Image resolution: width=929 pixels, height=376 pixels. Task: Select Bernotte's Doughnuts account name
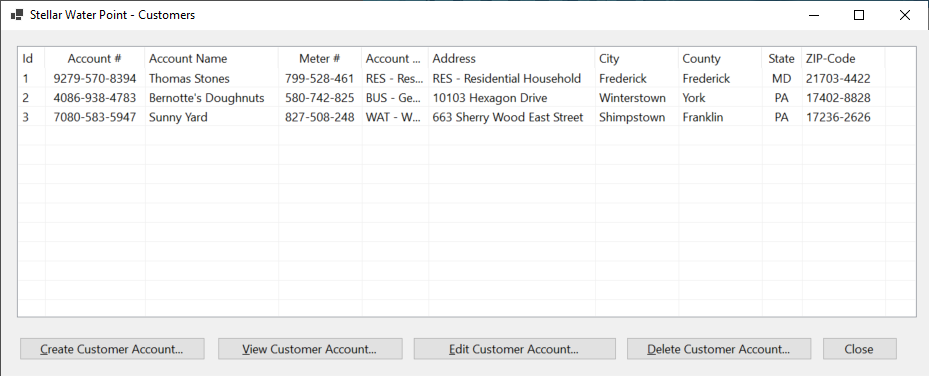(x=206, y=98)
